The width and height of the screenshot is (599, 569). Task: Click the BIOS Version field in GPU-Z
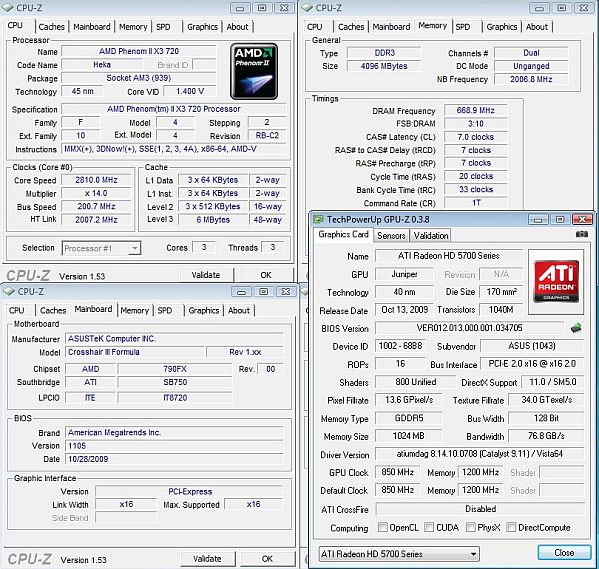click(x=469, y=328)
